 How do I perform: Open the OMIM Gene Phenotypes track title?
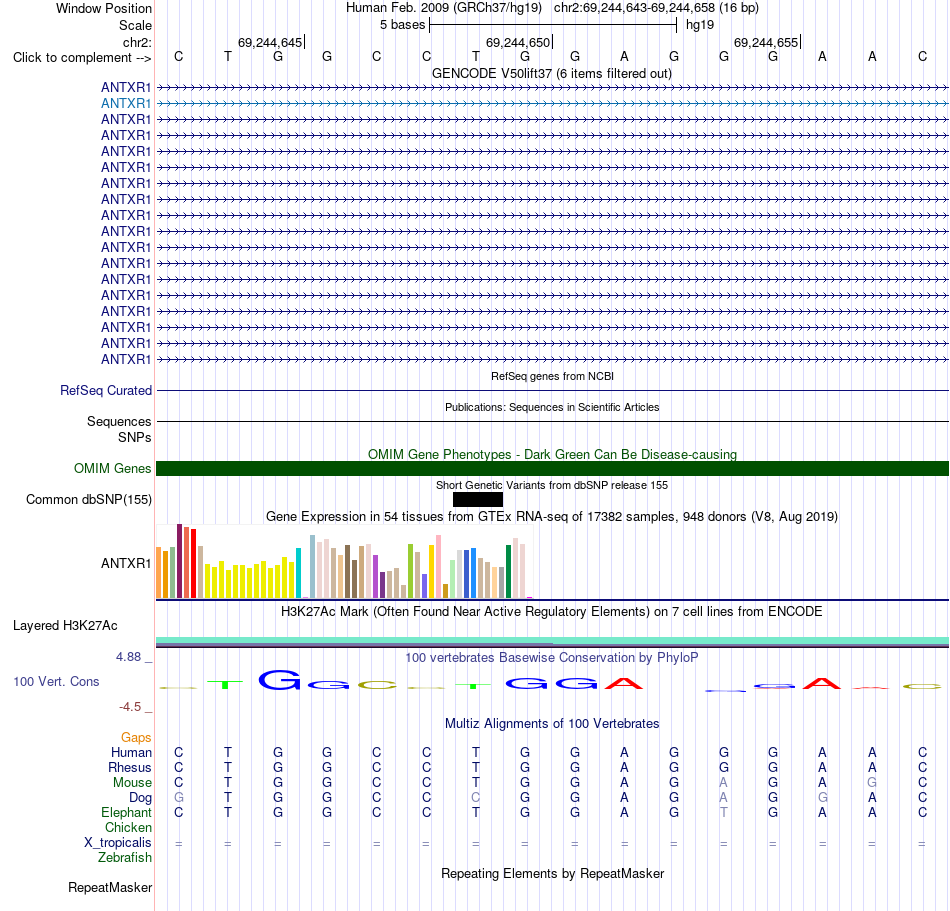pos(553,454)
